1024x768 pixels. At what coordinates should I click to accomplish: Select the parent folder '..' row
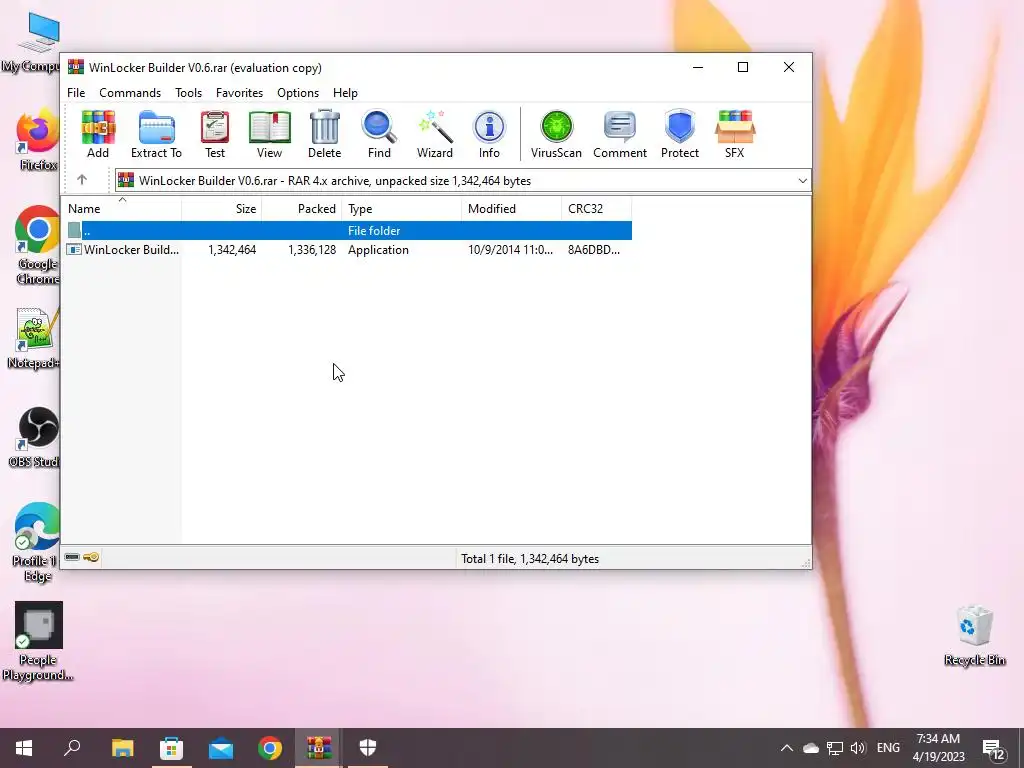coord(348,231)
